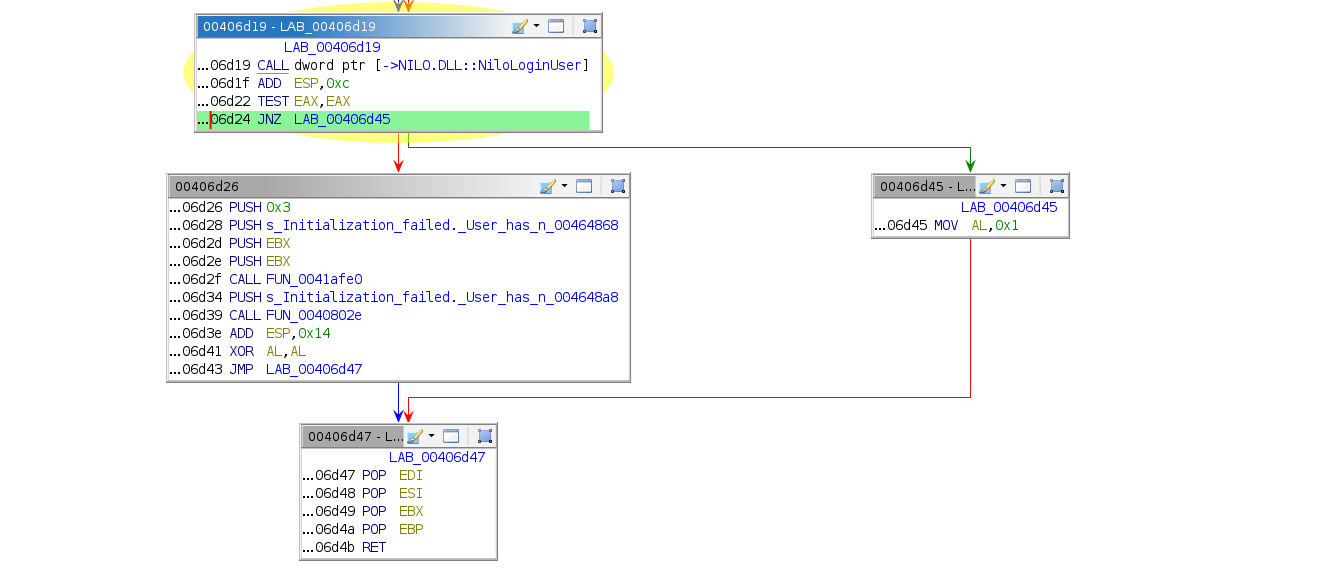Viewport: 1337px width, 570px height.
Task: Click LAB_00406d45 operand in the JNZ line
Action: coord(342,120)
